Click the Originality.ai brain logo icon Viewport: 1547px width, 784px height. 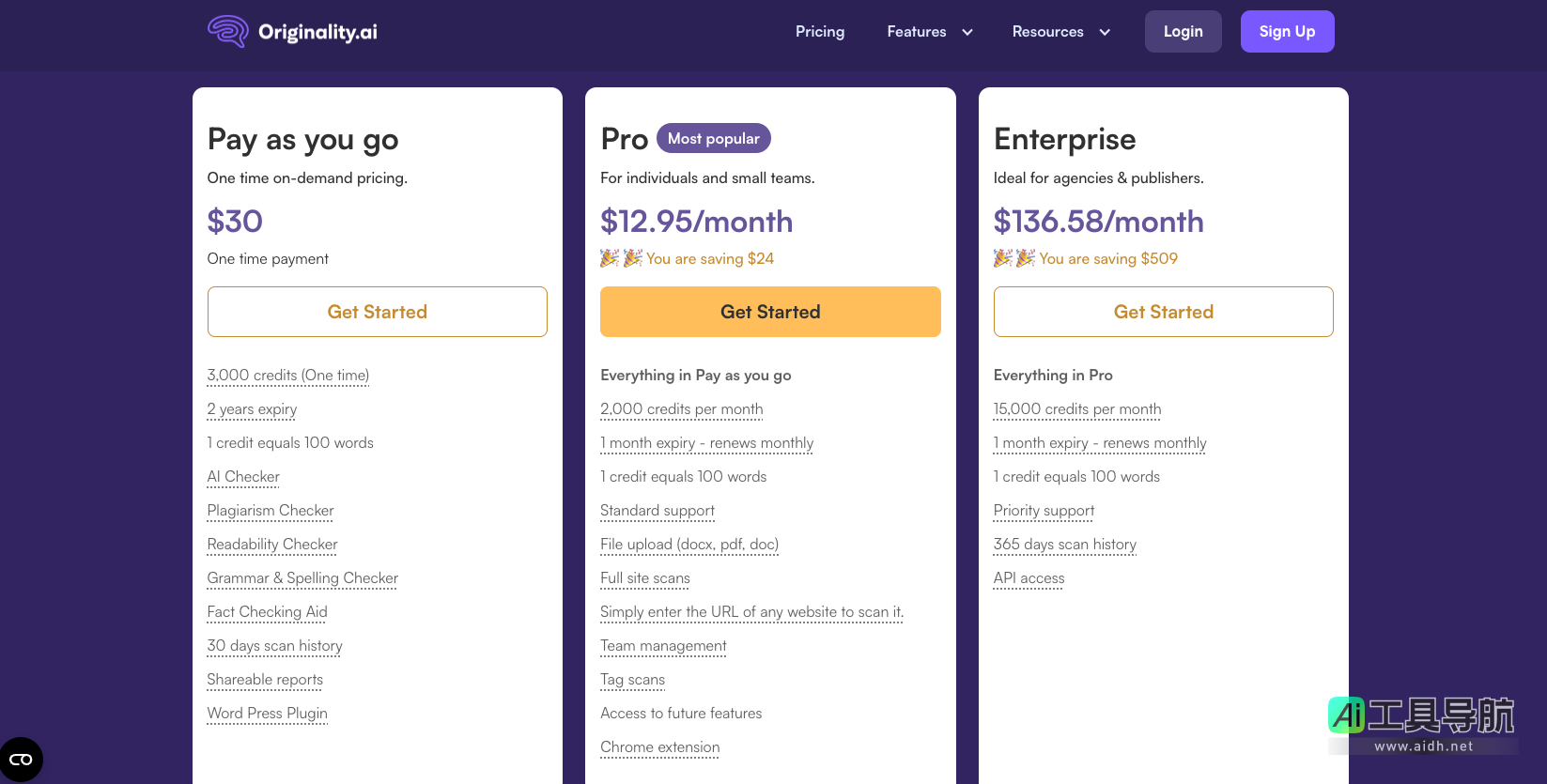coord(227,31)
